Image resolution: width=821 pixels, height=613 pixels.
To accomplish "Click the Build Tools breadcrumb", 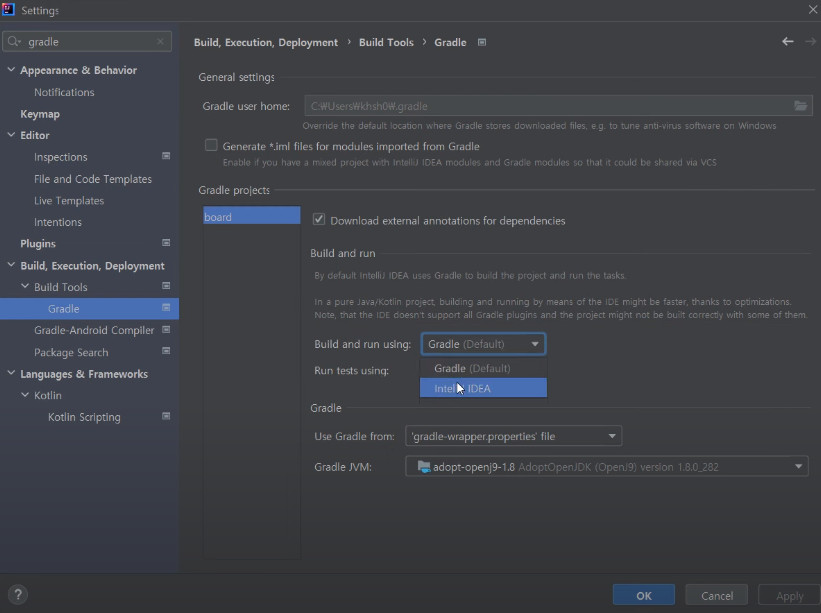I will tap(386, 42).
